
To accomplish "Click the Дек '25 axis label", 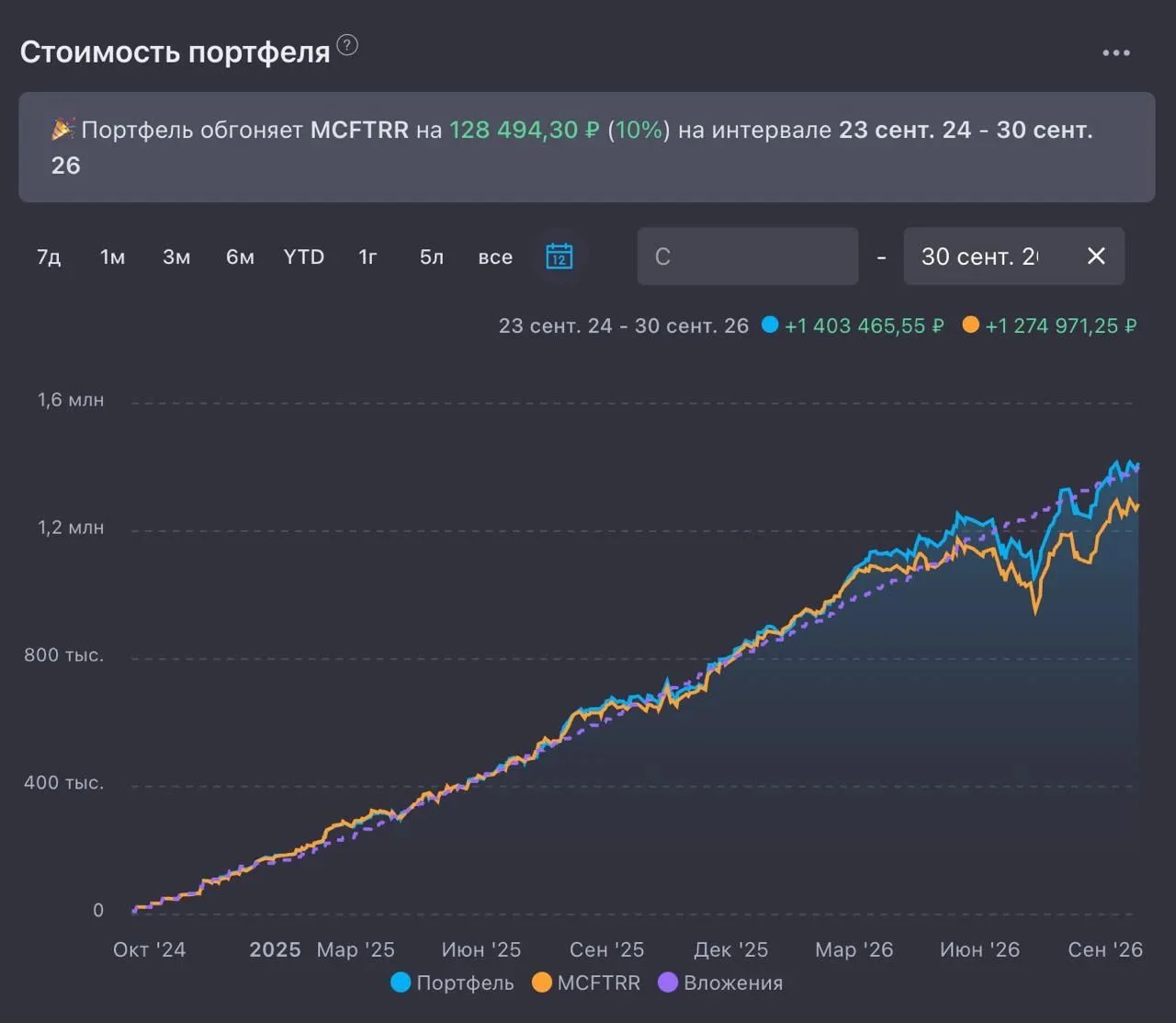I will click(731, 949).
